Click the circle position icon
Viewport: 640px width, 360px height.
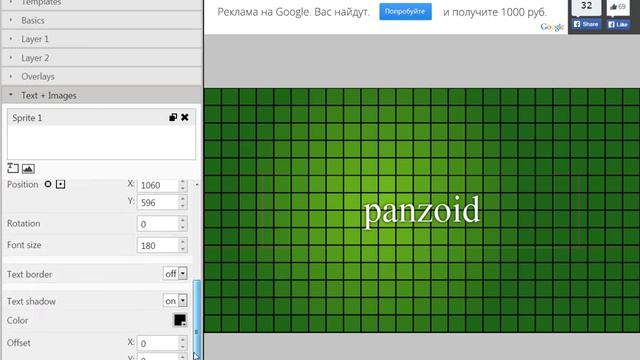(48, 184)
